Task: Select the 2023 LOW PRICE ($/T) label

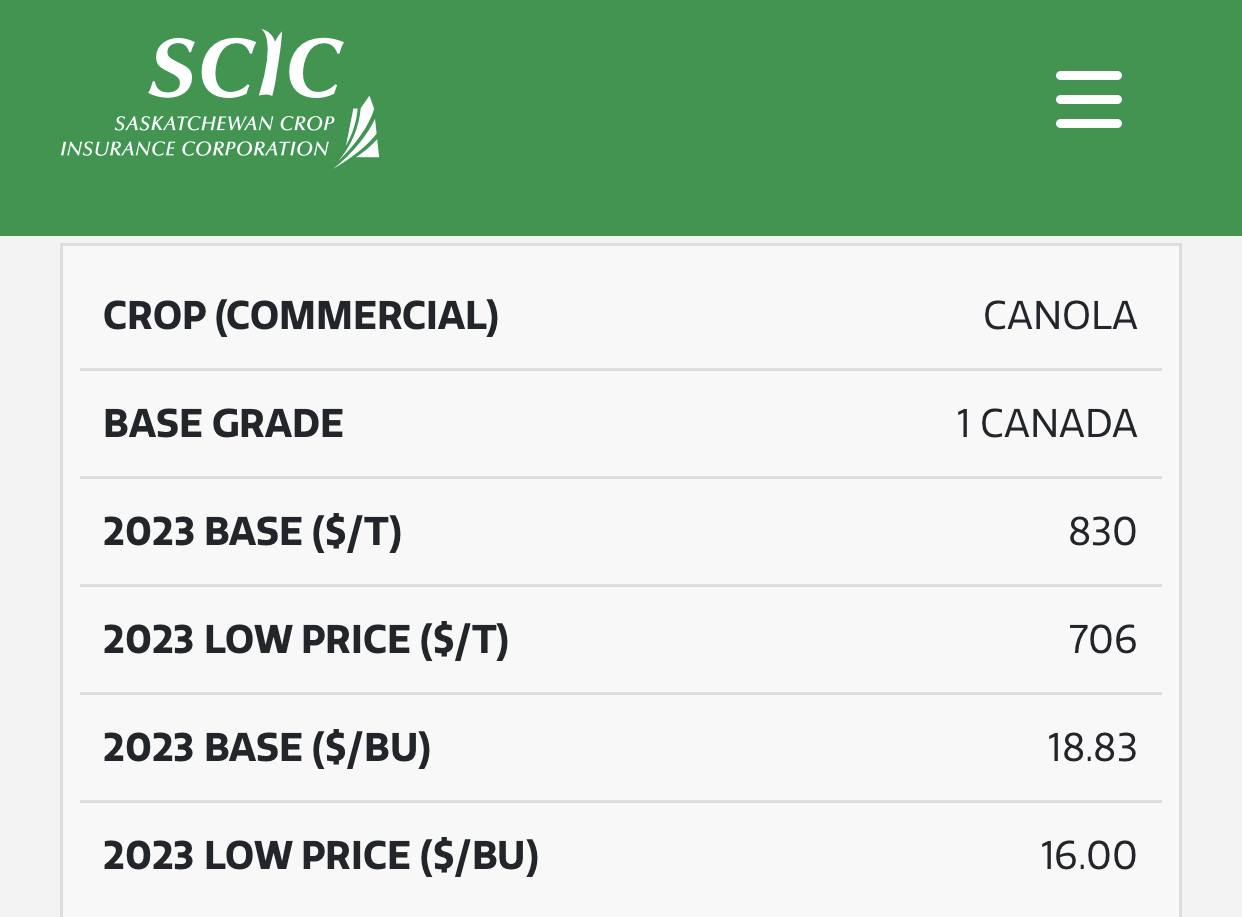Action: tap(306, 640)
